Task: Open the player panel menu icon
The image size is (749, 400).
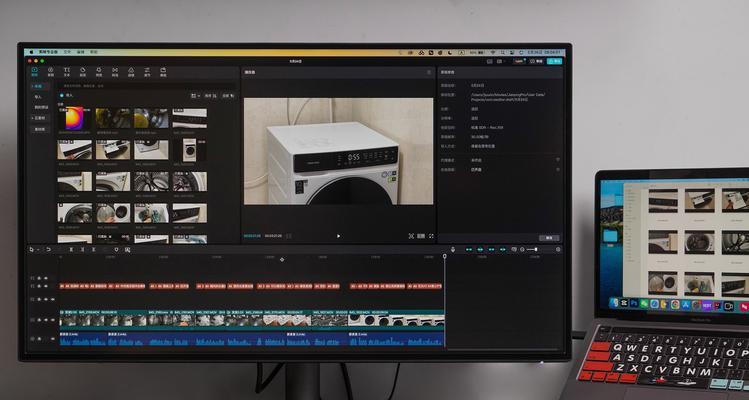Action: click(x=428, y=72)
